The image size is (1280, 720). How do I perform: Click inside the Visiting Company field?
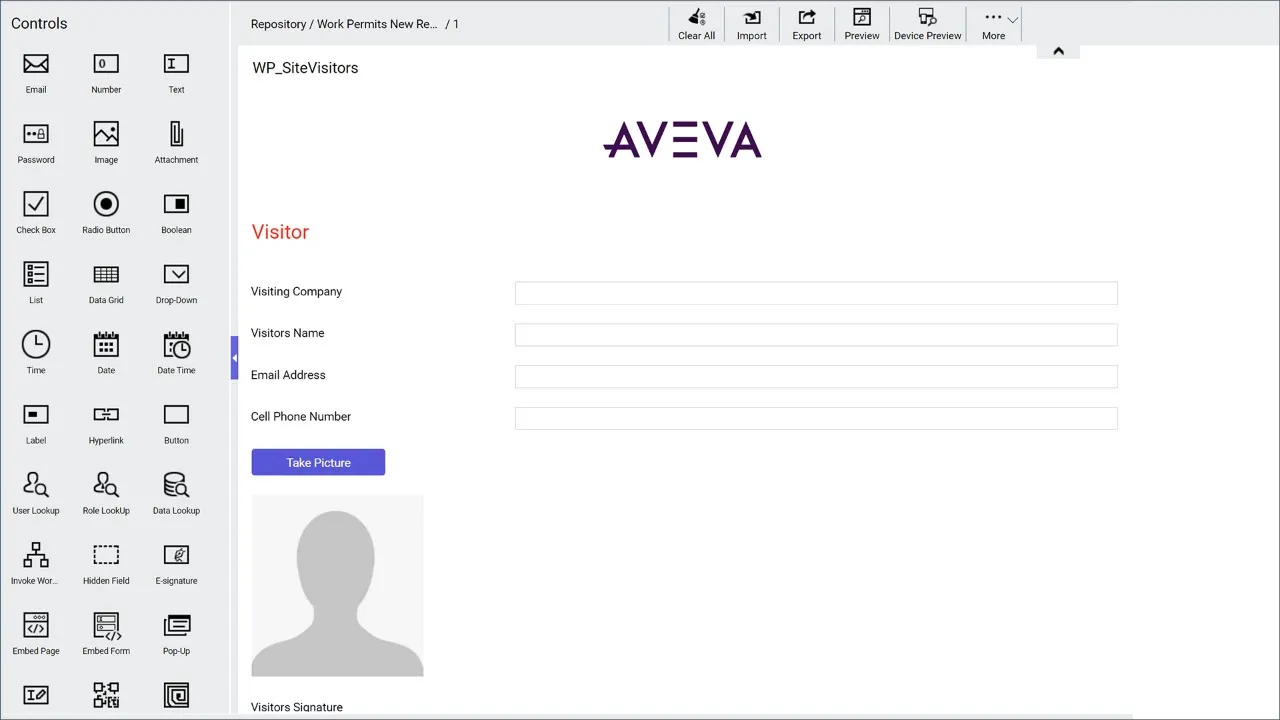[815, 292]
